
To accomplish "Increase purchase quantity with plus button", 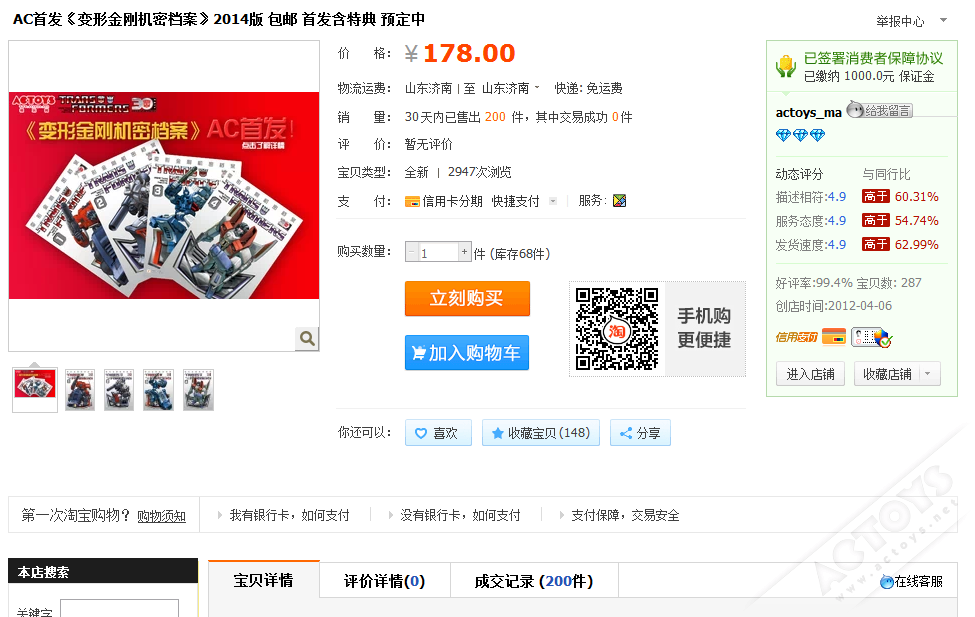I will [464, 252].
